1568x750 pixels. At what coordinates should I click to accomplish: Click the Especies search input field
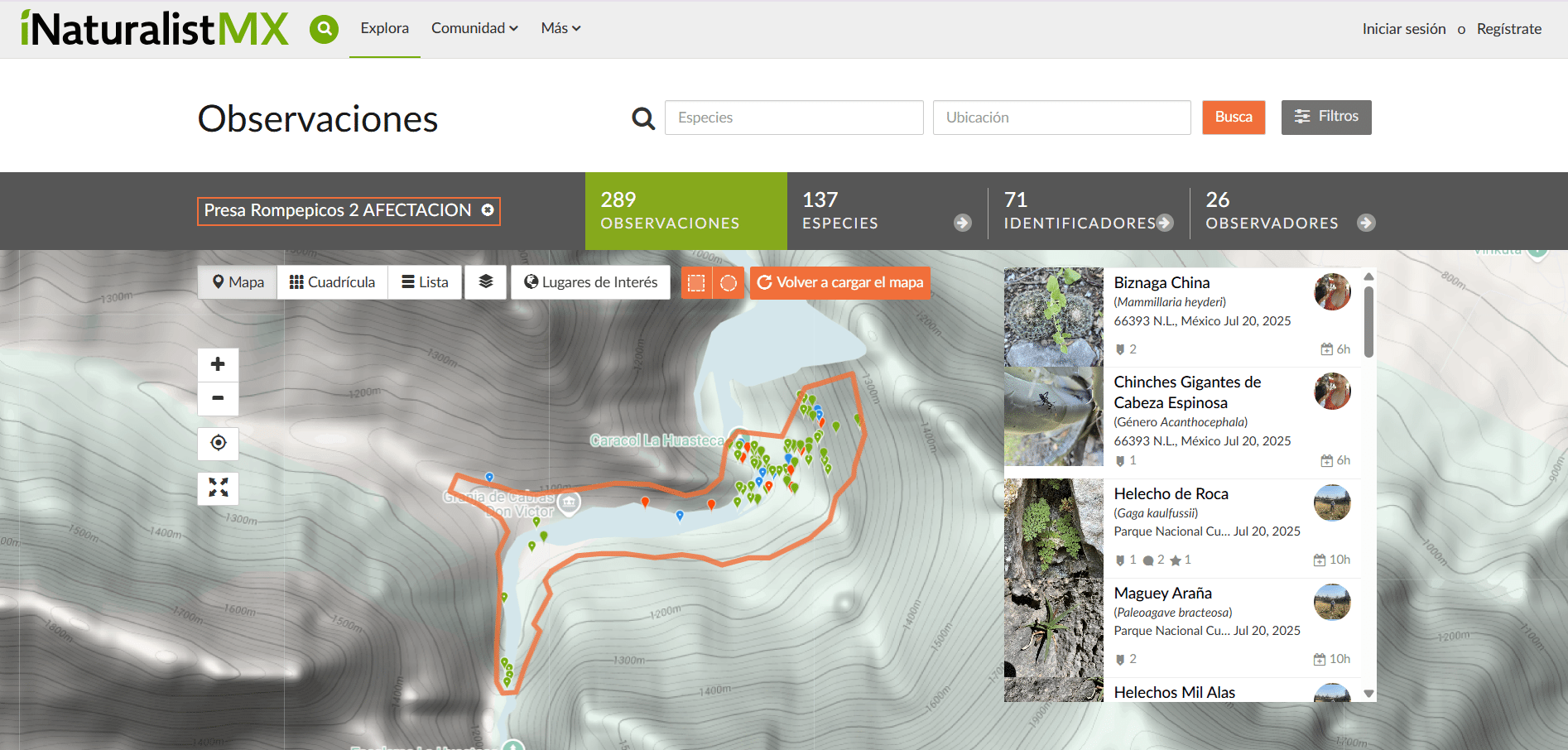(793, 118)
